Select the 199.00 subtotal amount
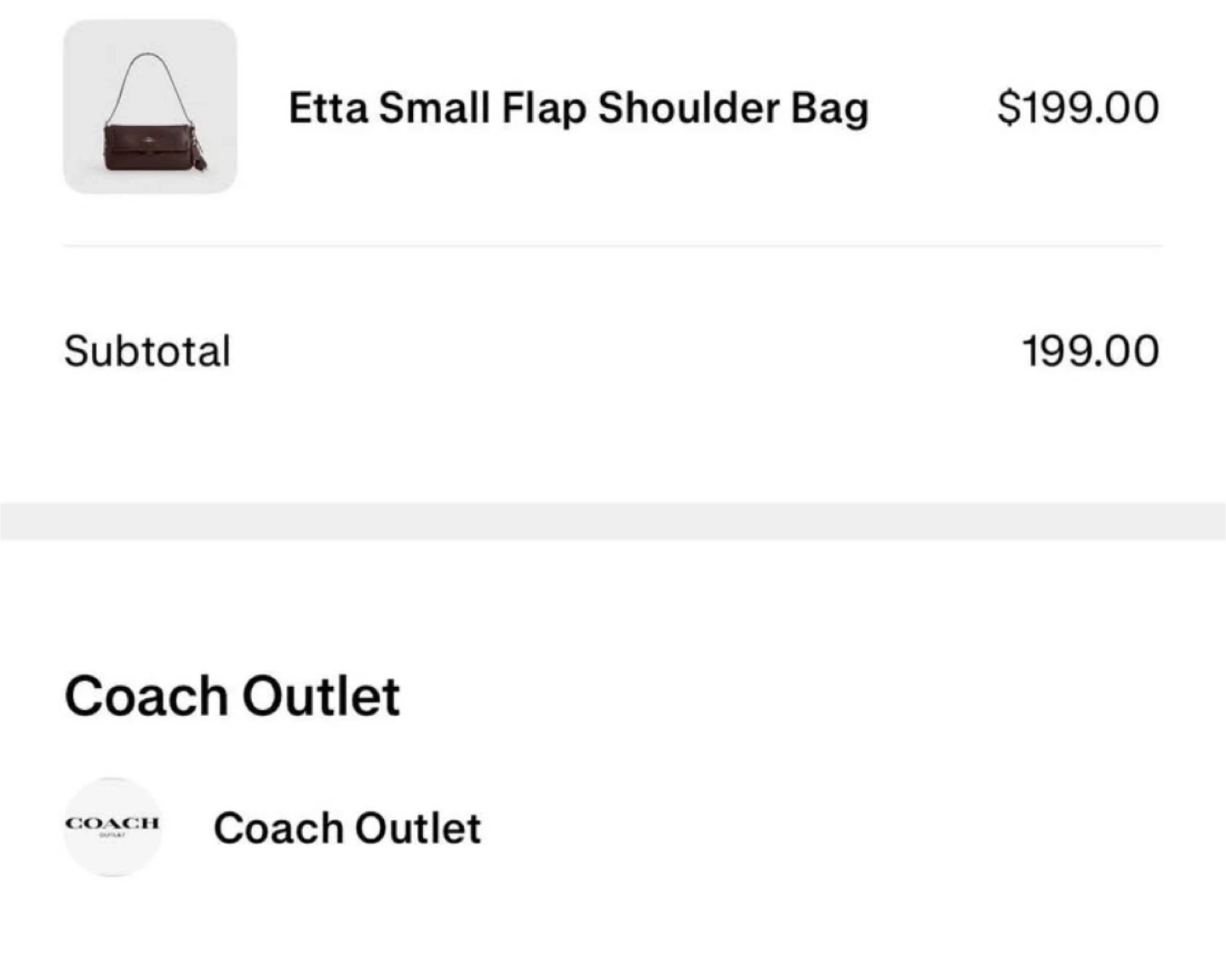This screenshot has width=1226, height=980. (x=1090, y=351)
